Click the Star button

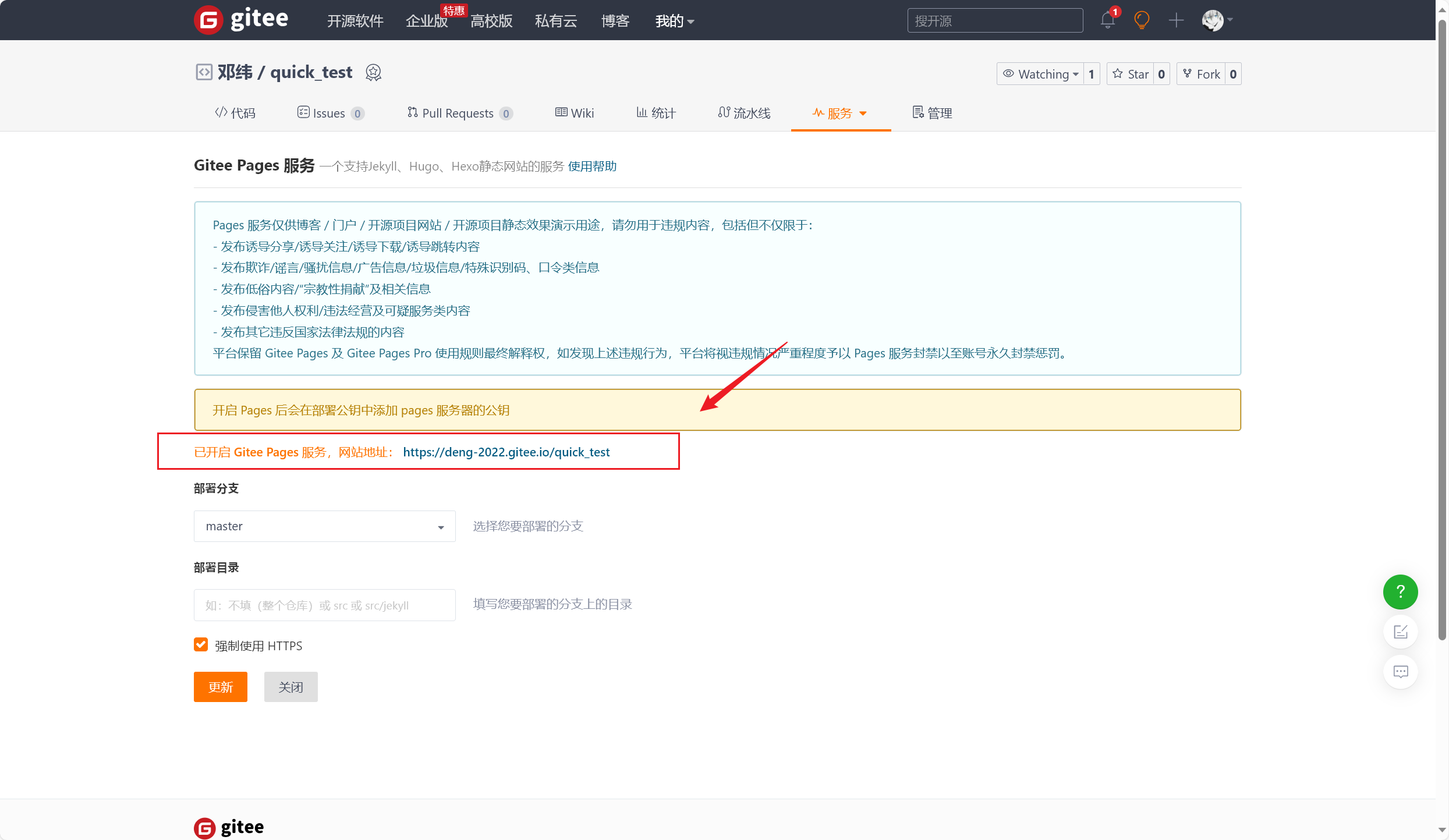(1130, 74)
